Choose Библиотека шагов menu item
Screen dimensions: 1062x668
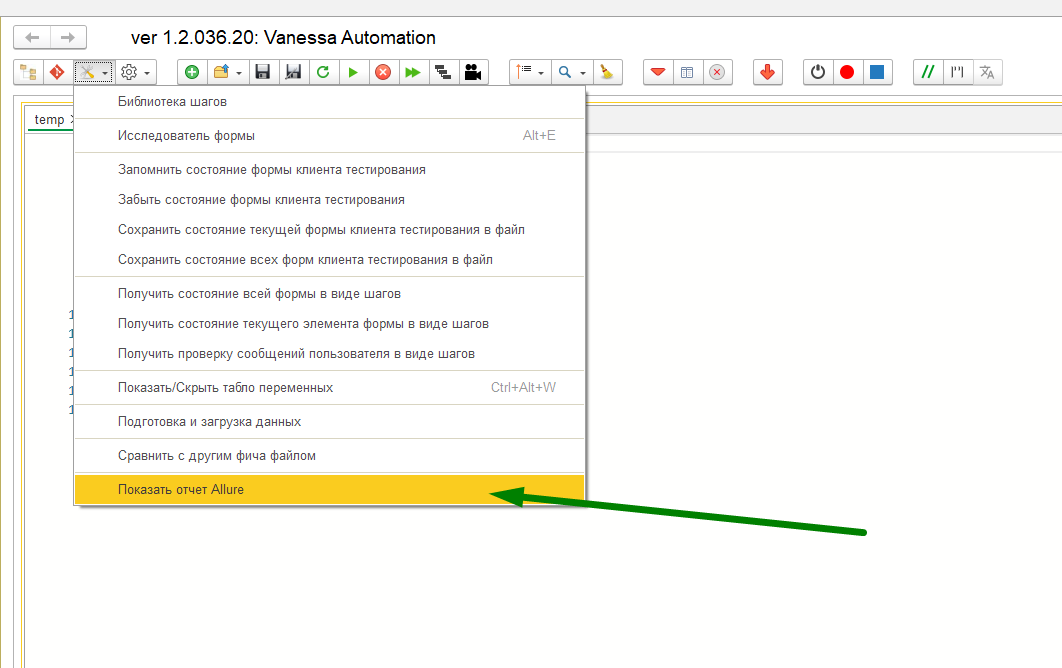(x=329, y=102)
